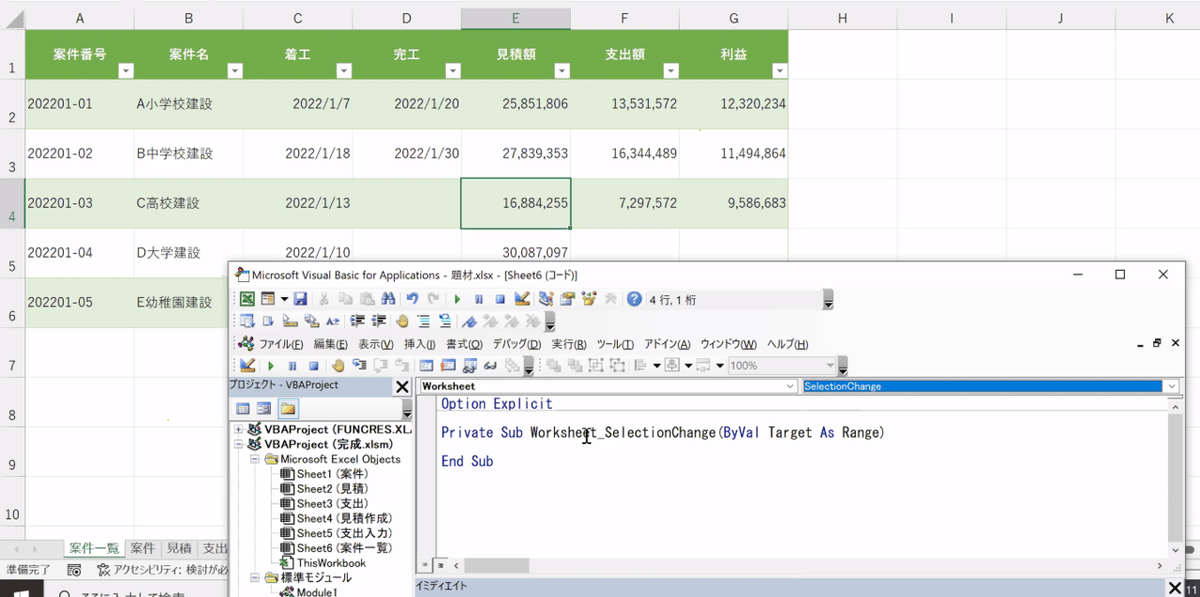Click View Code icon in Project panel
The image size is (1200, 597).
[x=243, y=408]
